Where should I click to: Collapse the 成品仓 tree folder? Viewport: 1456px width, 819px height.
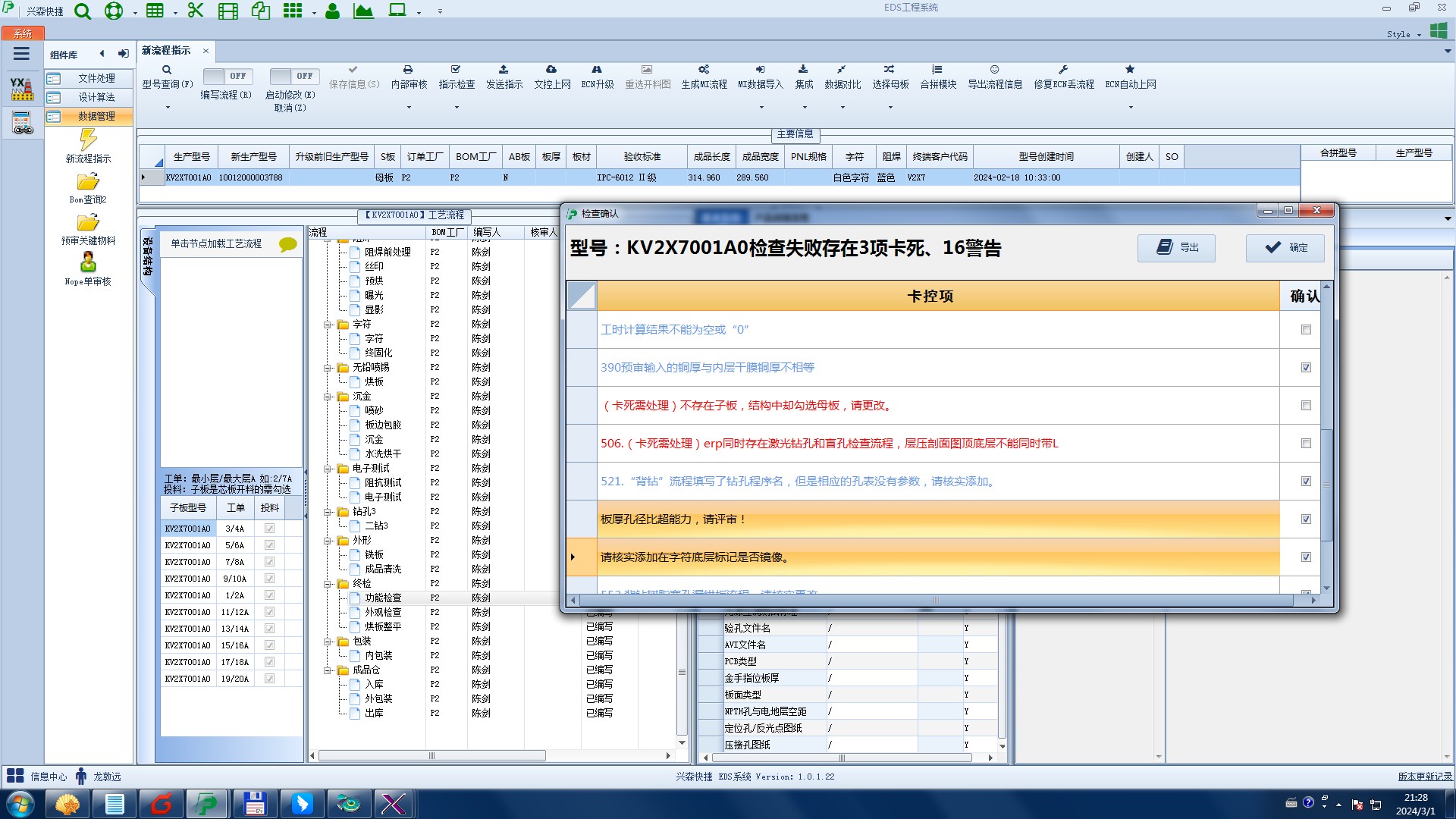328,670
